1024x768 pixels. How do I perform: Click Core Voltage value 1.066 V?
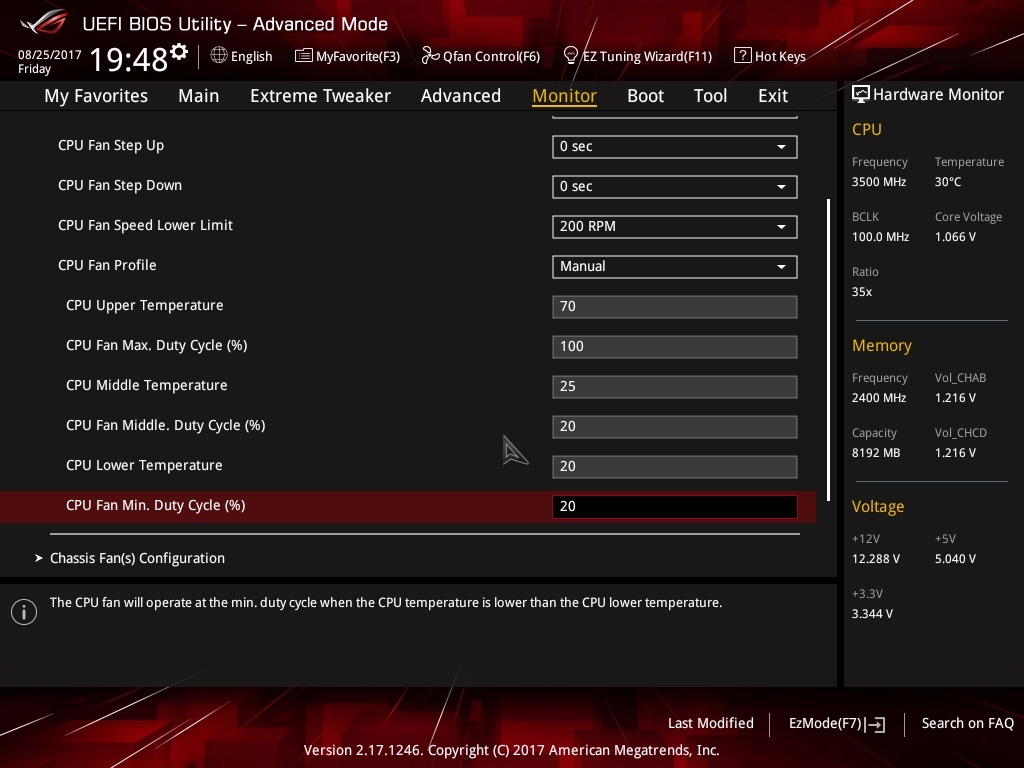(x=955, y=237)
